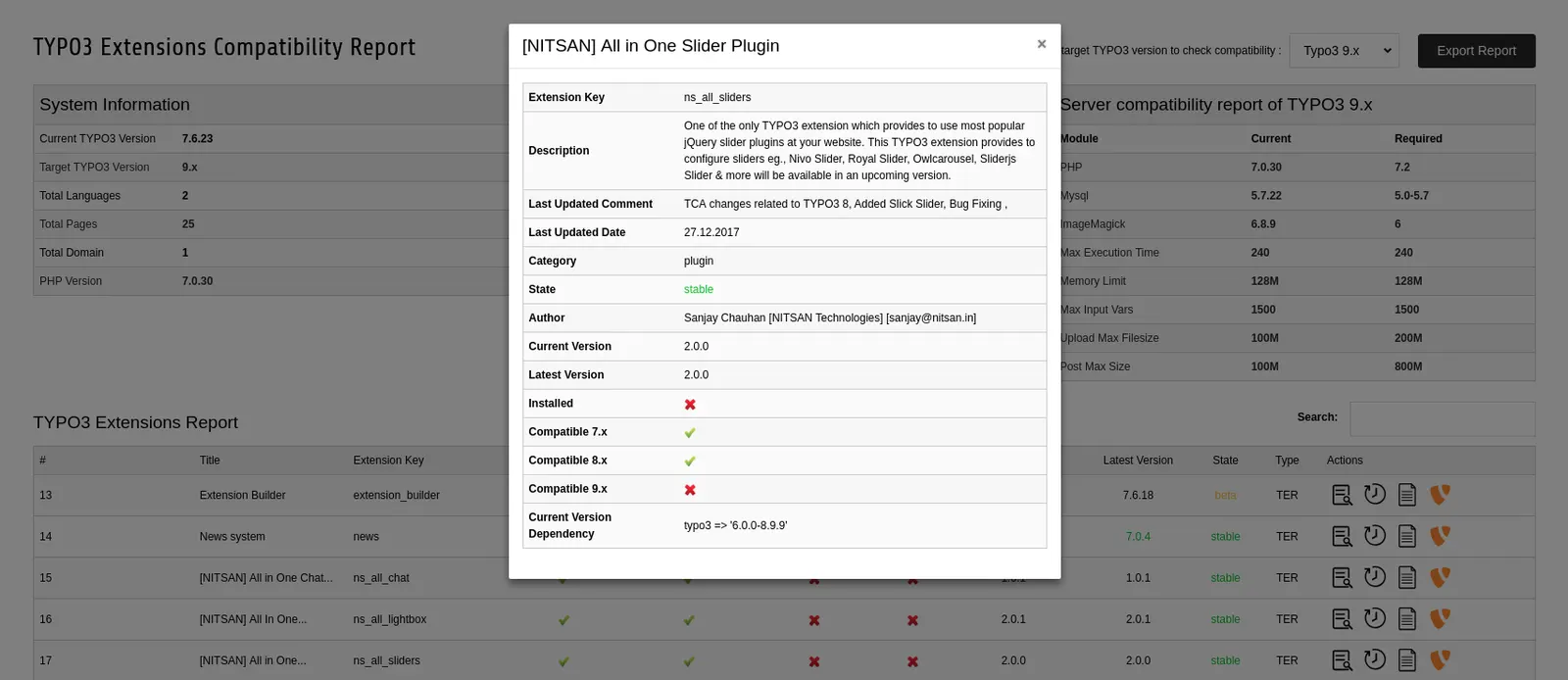Screen dimensions: 1568x680
Task: Click red cross beside Compatible 9.x
Action: pos(690,489)
